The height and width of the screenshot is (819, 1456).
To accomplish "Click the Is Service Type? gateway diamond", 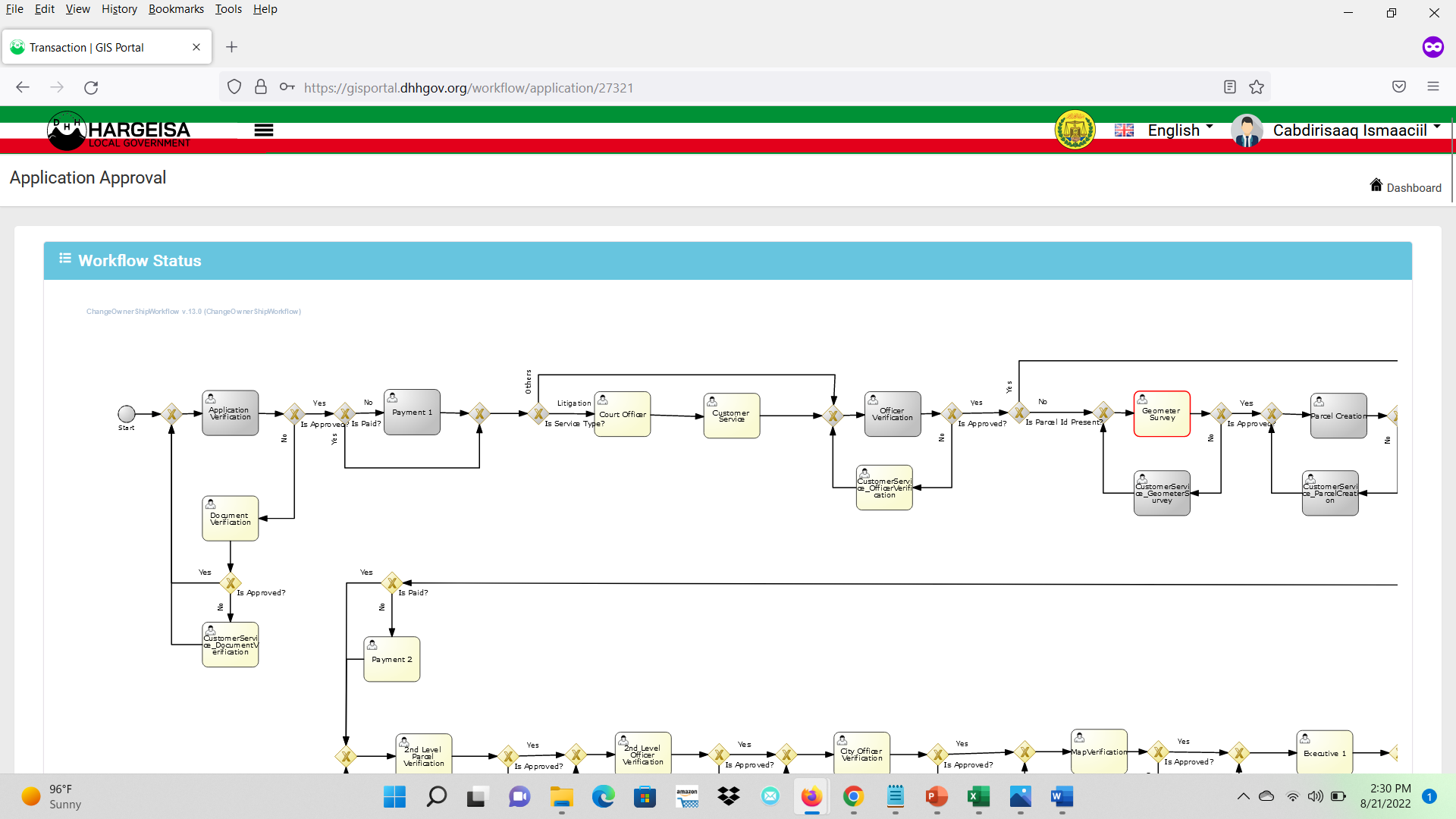I will coord(538,414).
